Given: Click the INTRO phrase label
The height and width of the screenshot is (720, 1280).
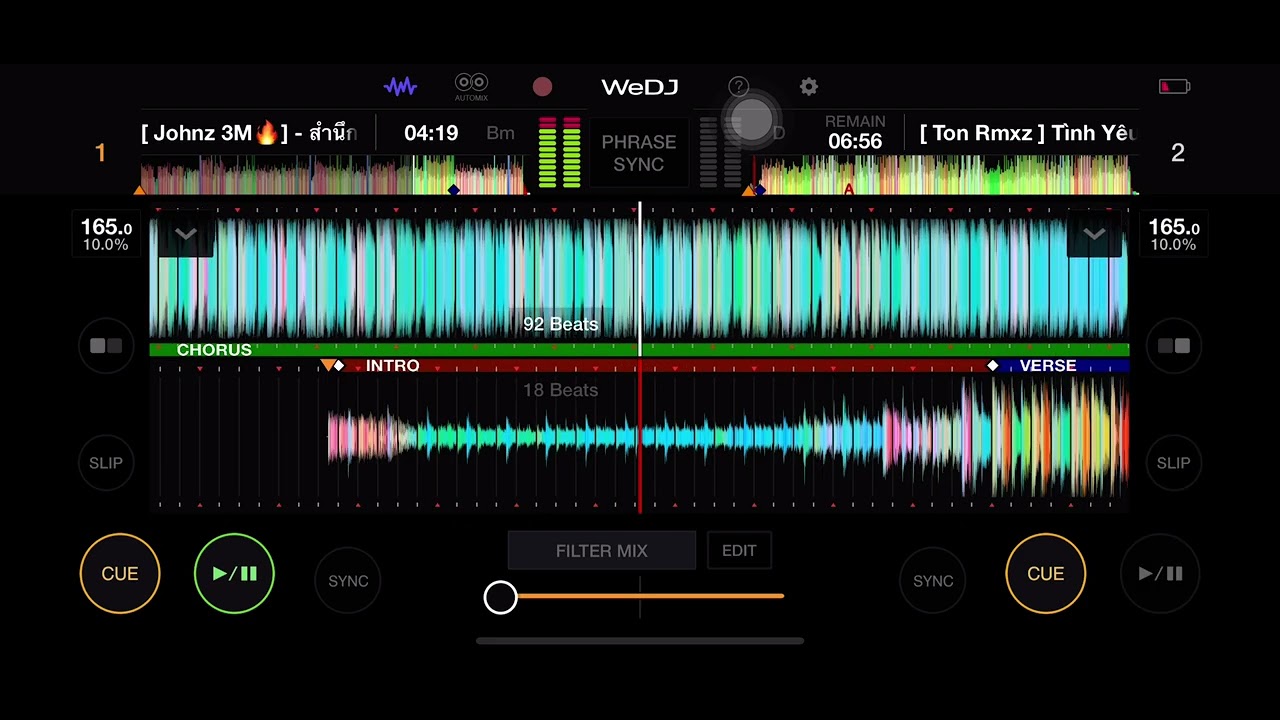Looking at the screenshot, I should tap(392, 366).
